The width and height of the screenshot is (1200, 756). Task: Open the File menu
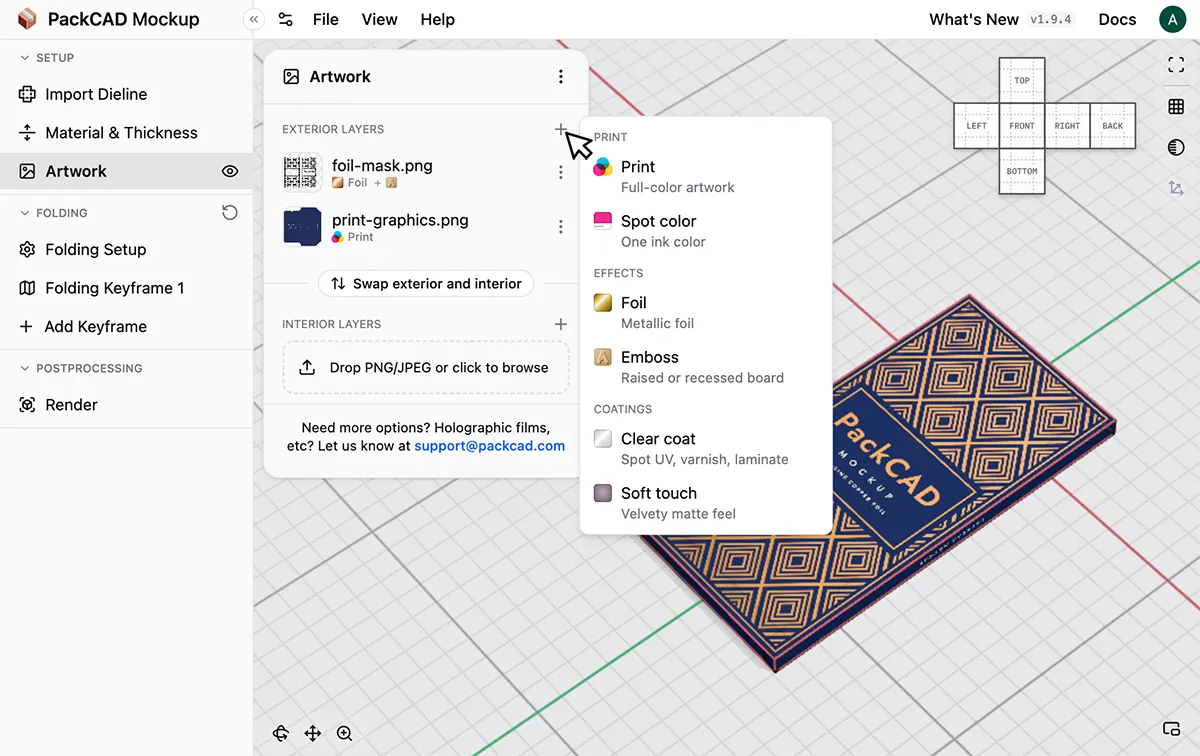click(x=326, y=19)
